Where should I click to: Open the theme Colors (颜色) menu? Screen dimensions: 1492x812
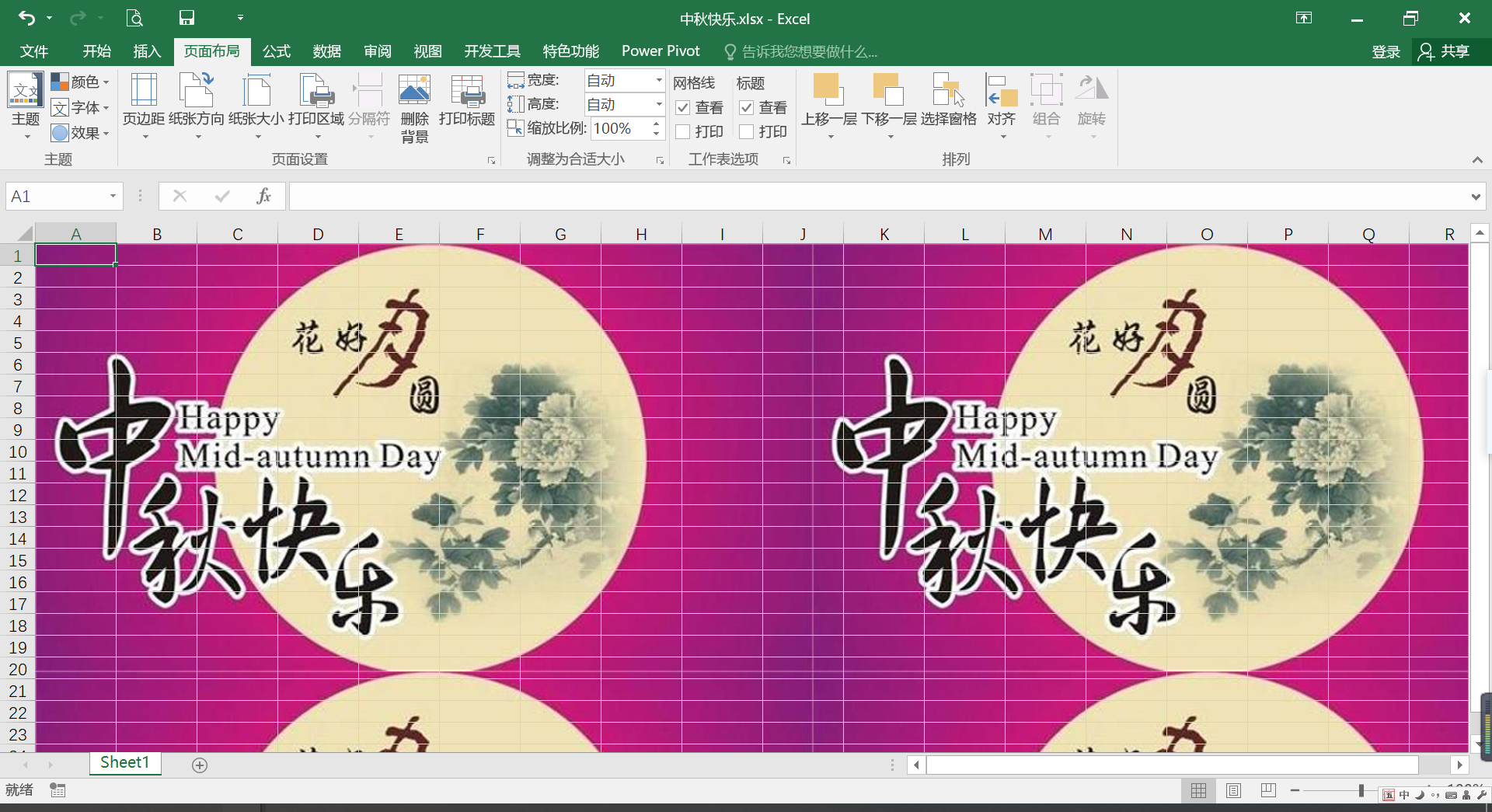click(x=80, y=82)
